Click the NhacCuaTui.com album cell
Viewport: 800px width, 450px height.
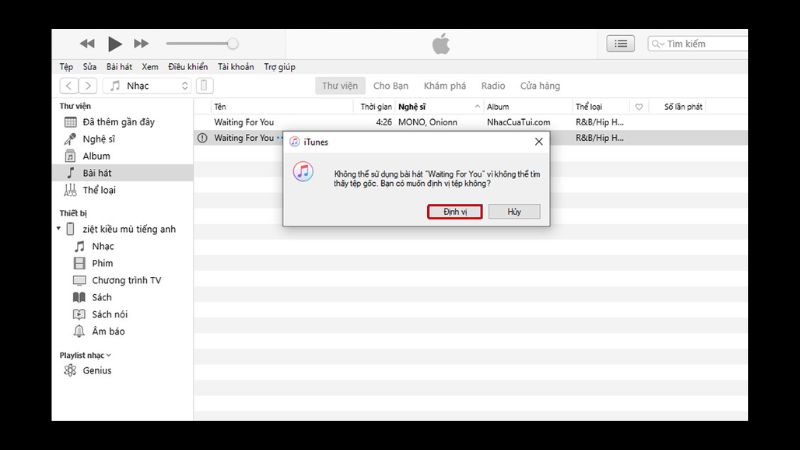(x=518, y=122)
